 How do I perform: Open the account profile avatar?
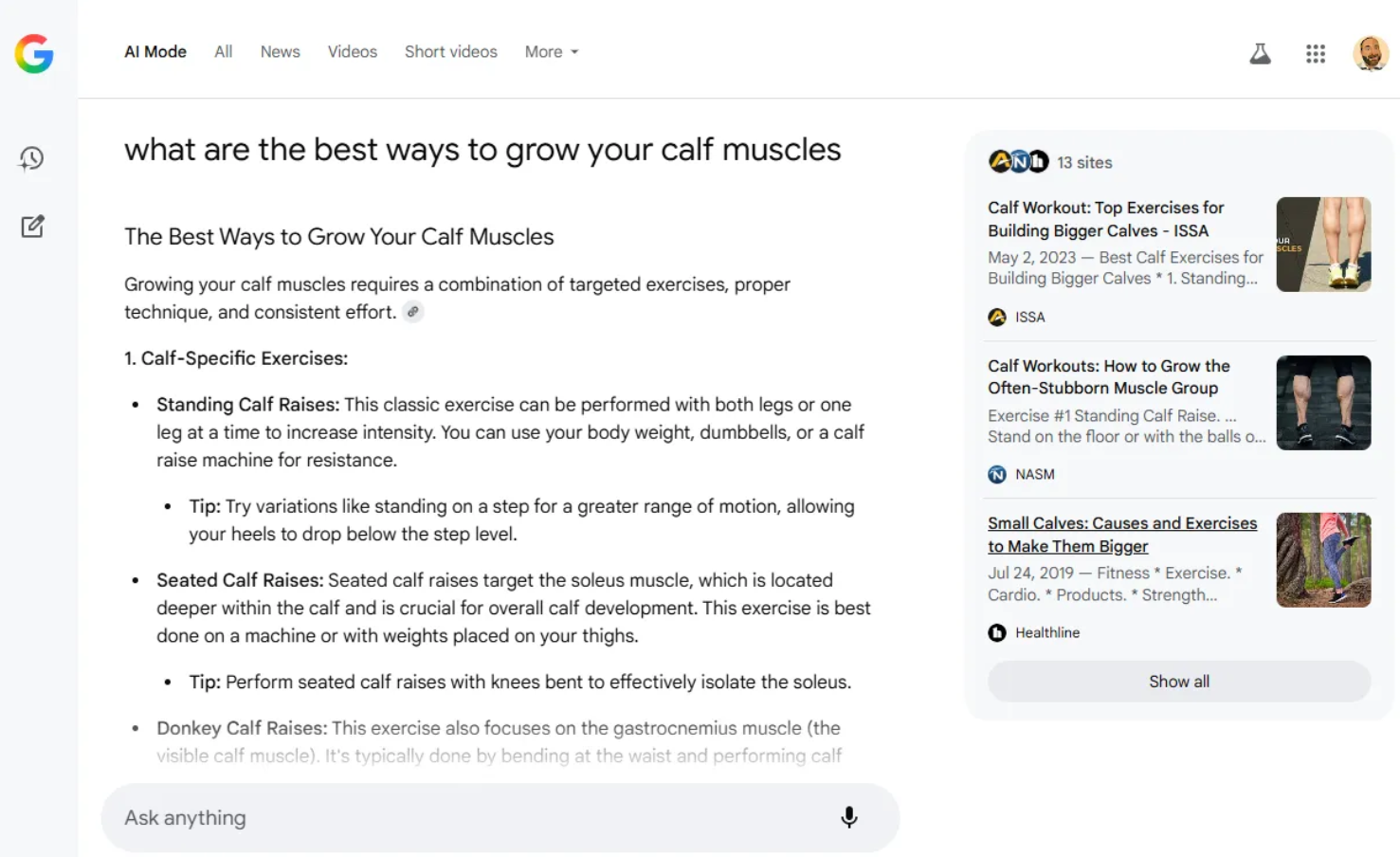[1371, 54]
